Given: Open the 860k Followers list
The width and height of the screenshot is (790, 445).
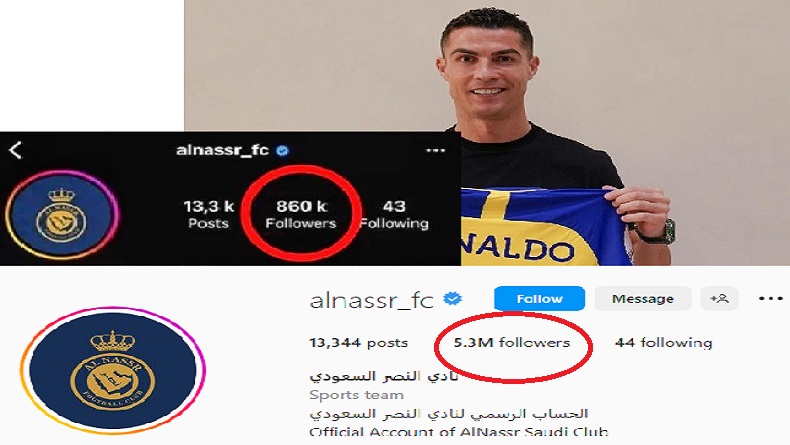Looking at the screenshot, I should 301,214.
